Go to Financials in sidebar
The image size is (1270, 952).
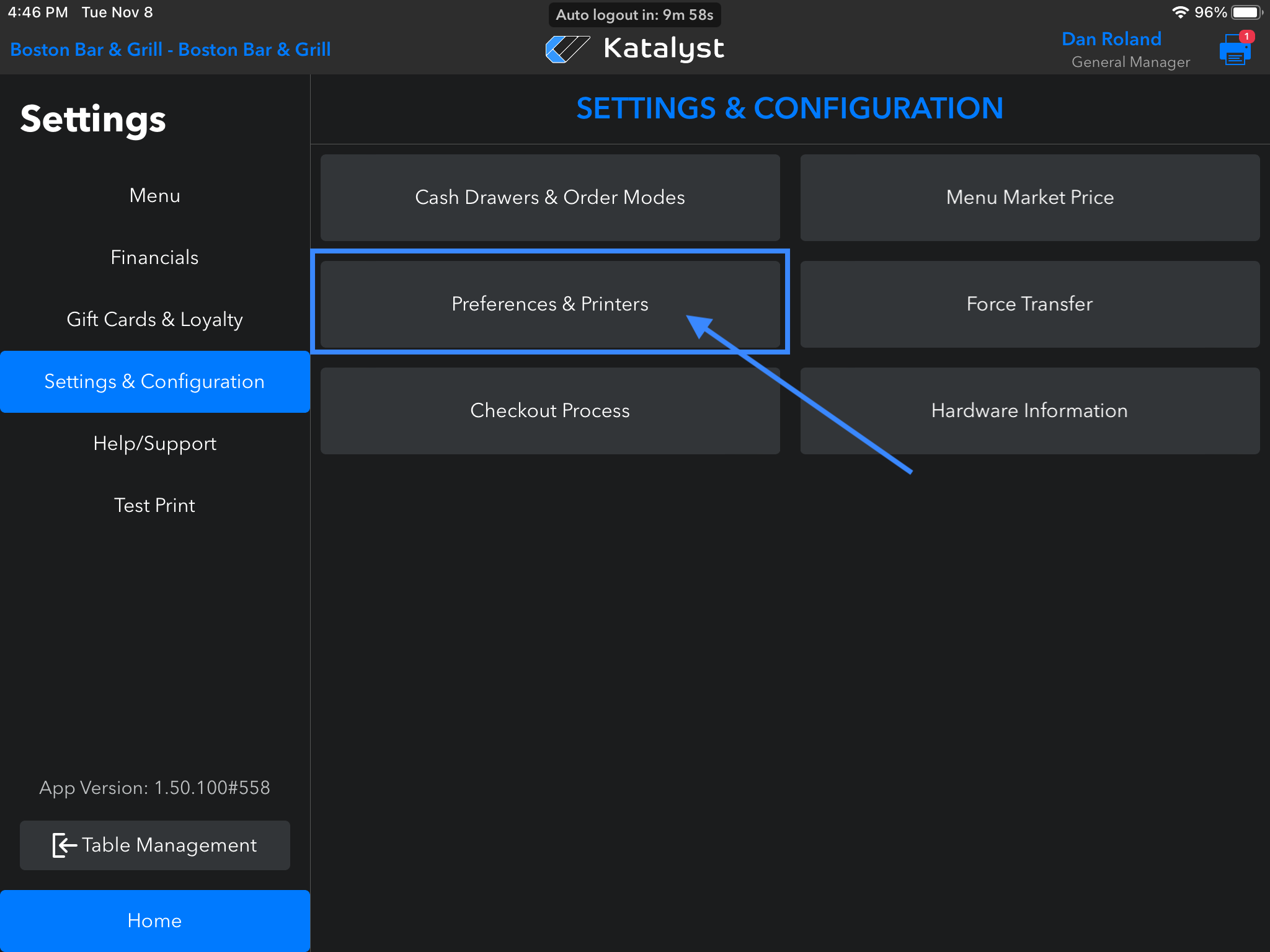coord(154,257)
